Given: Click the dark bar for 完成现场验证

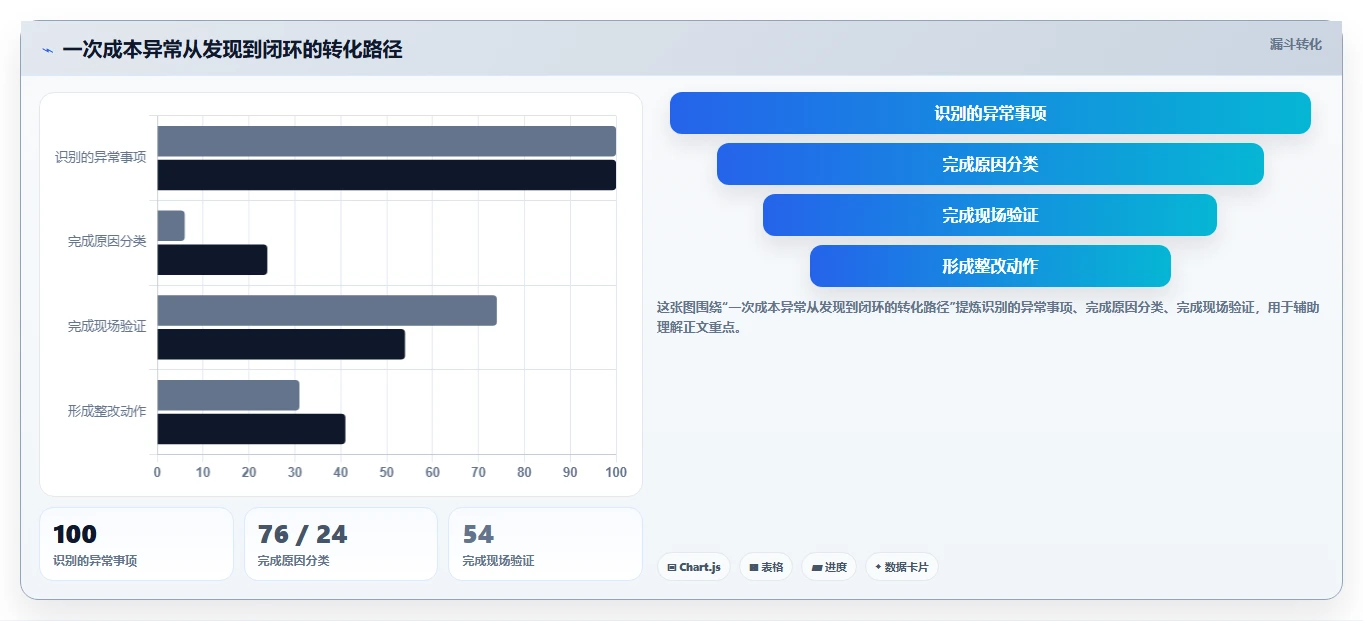Looking at the screenshot, I should click(281, 344).
